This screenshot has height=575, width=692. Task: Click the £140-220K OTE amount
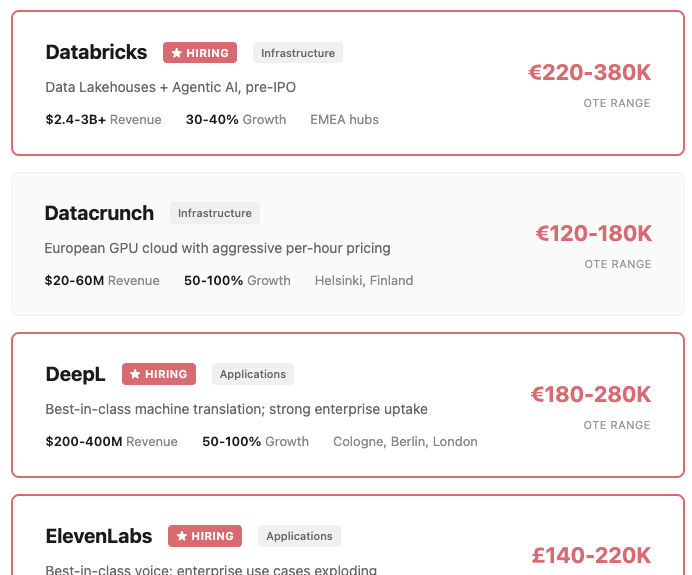click(x=591, y=556)
